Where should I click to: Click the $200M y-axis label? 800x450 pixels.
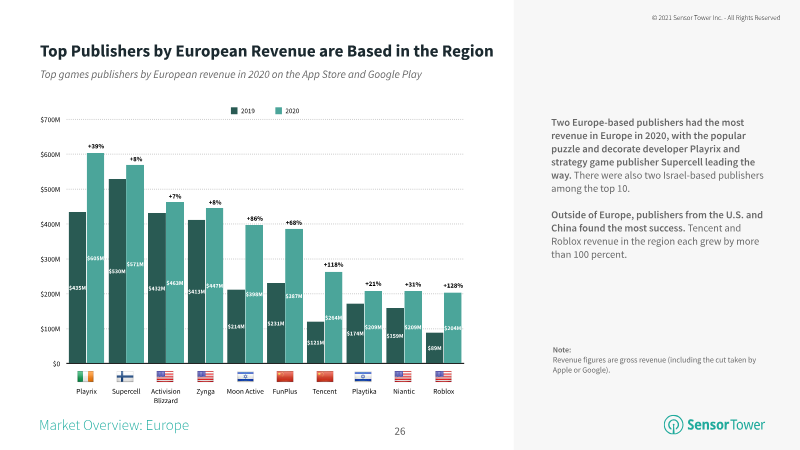tap(50, 294)
